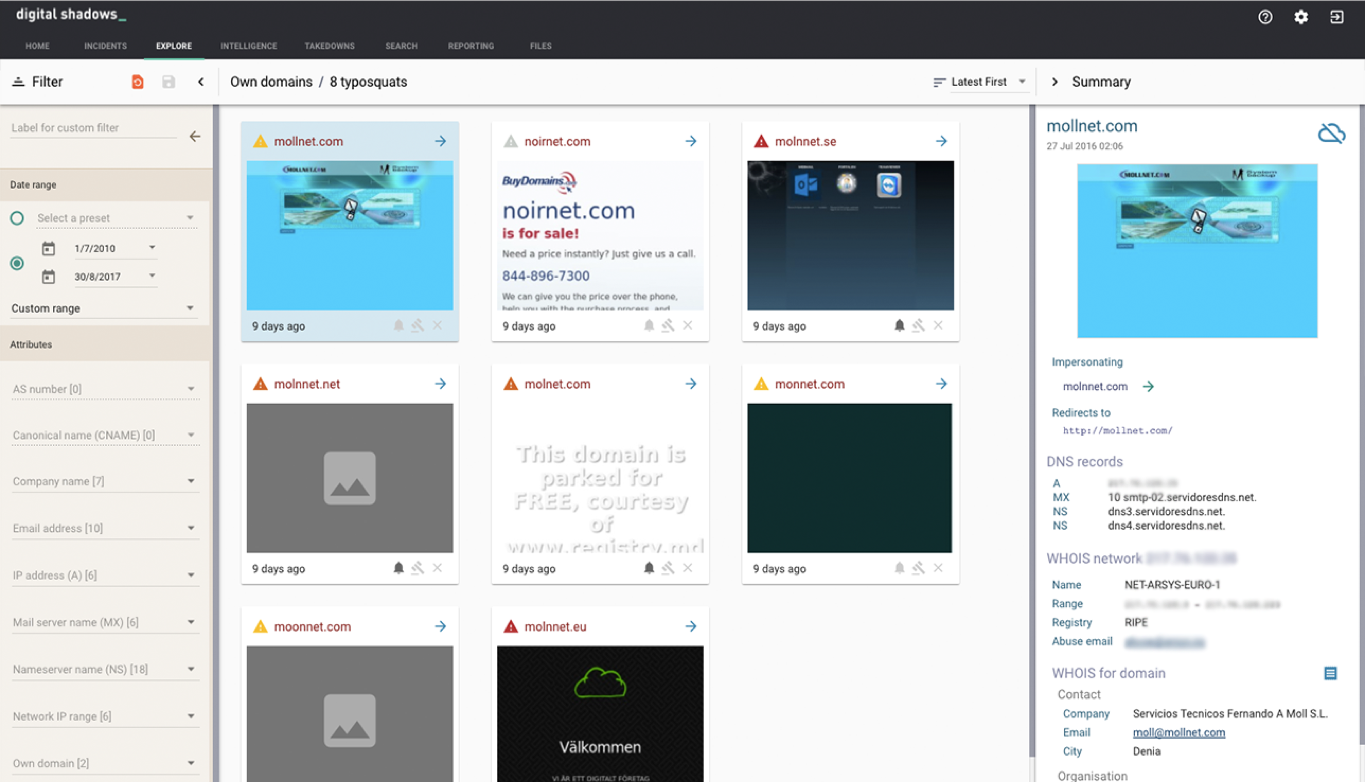Click Own domains breadcrumb link
This screenshot has width=1365, height=782.
[x=271, y=82]
